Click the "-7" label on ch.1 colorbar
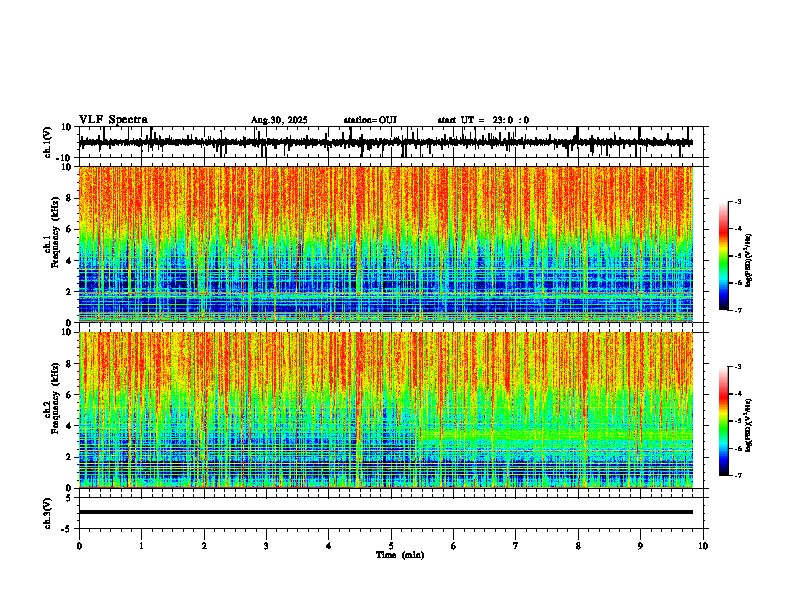The width and height of the screenshot is (792, 612). 737,310
